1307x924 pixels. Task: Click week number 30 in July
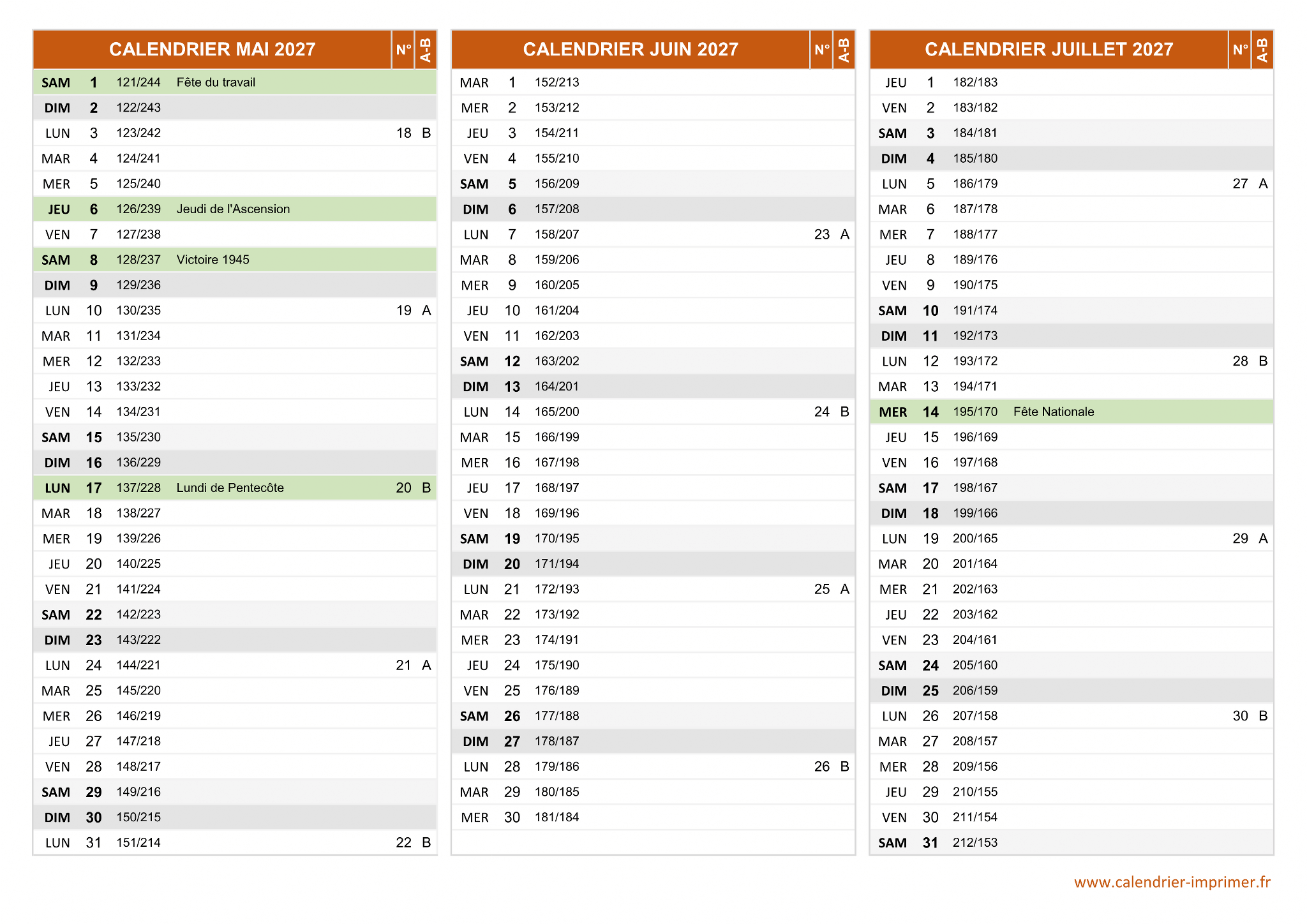[x=1239, y=716]
